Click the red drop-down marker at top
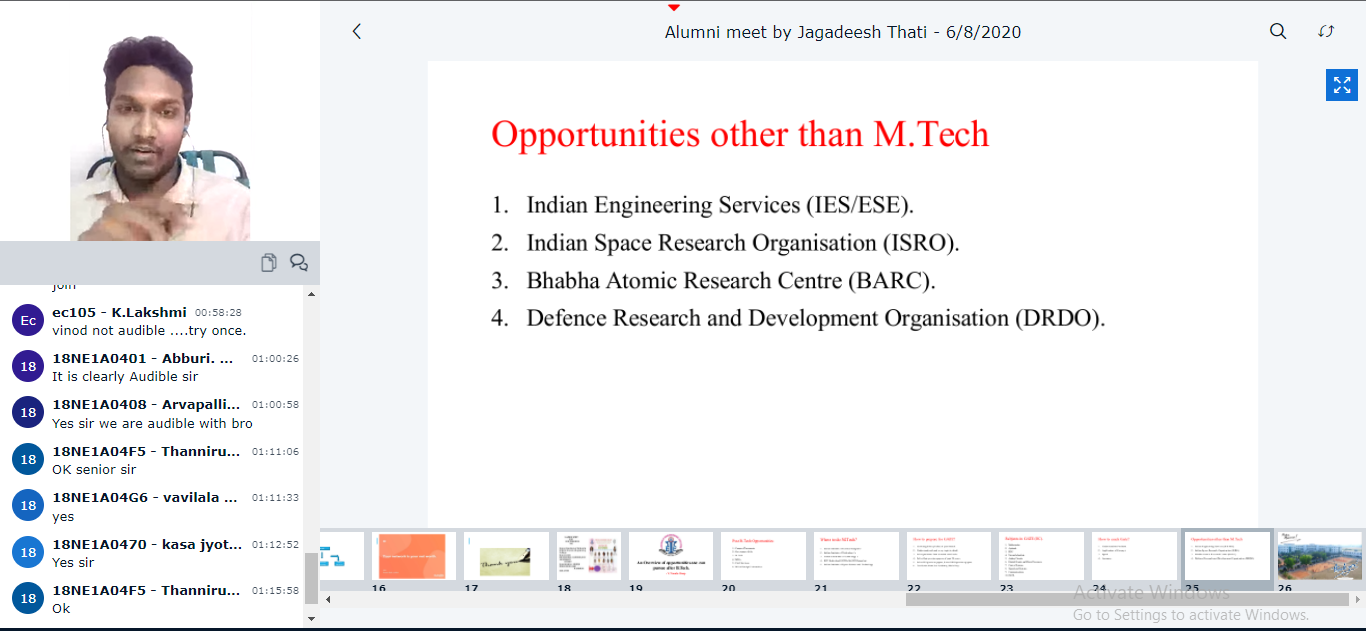 674,8
